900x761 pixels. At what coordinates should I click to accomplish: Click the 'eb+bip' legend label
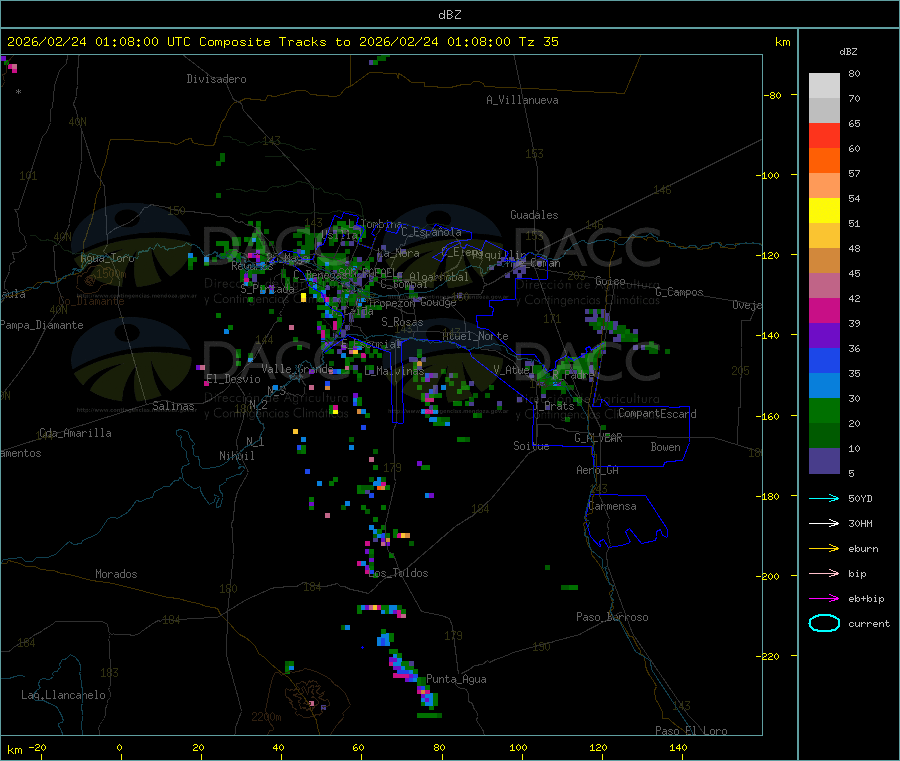tap(866, 599)
